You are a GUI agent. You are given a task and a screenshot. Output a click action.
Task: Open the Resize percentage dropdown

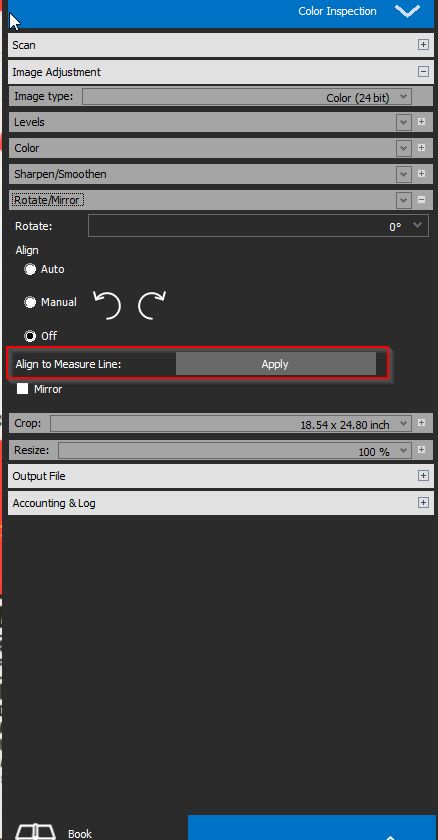point(235,451)
